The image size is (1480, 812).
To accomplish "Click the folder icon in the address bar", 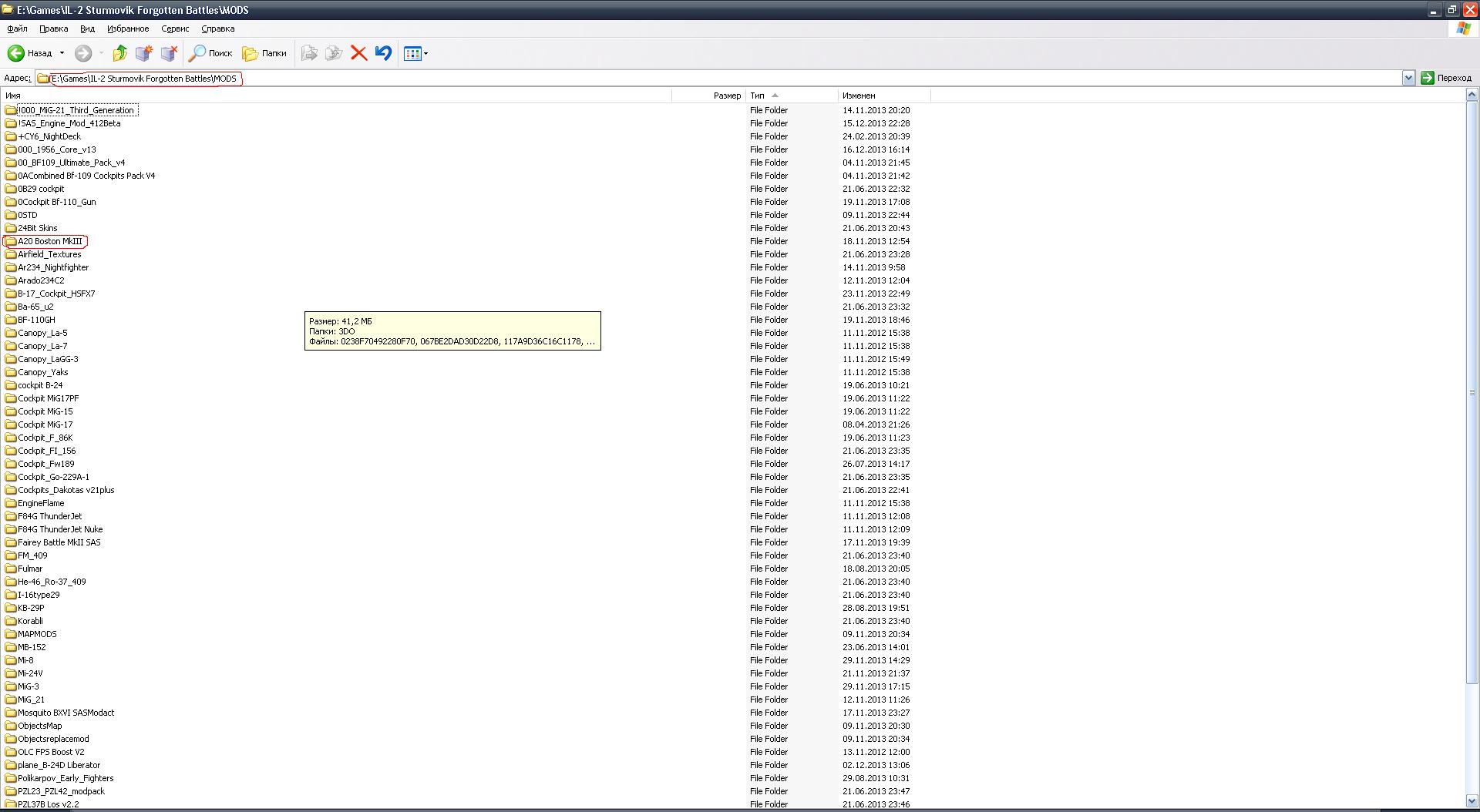I will [43, 79].
